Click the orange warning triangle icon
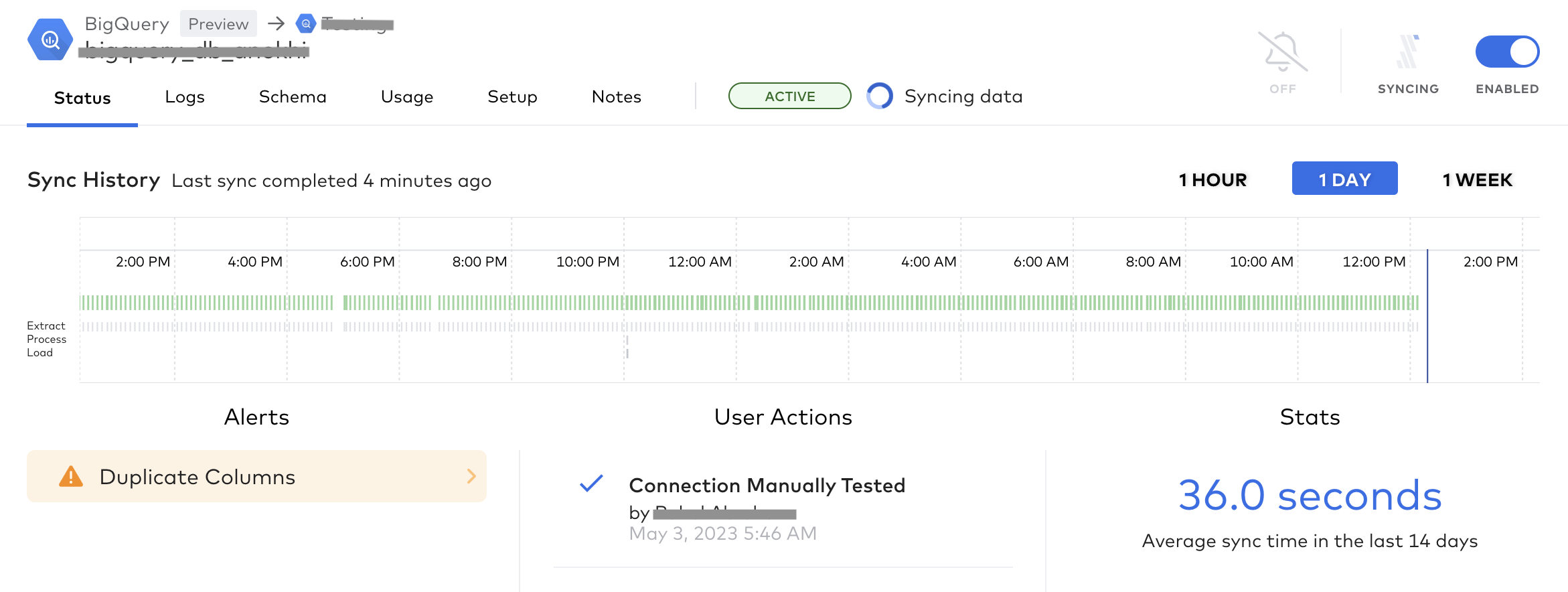 click(71, 477)
